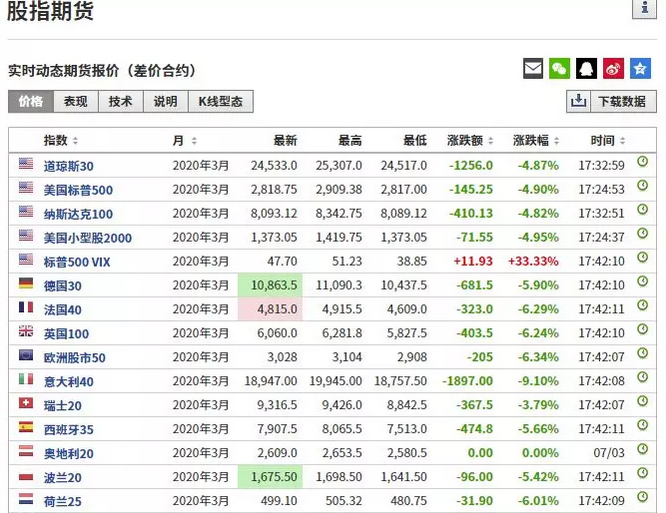Open the 英国100 index link

point(66,334)
